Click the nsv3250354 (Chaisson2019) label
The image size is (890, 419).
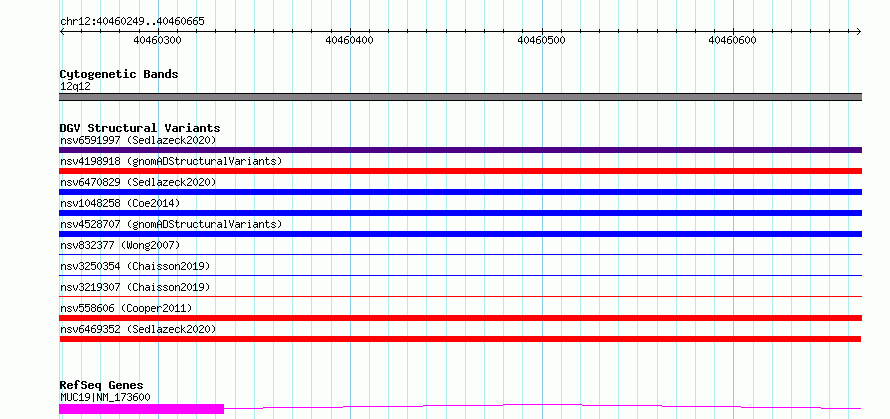(x=135, y=266)
